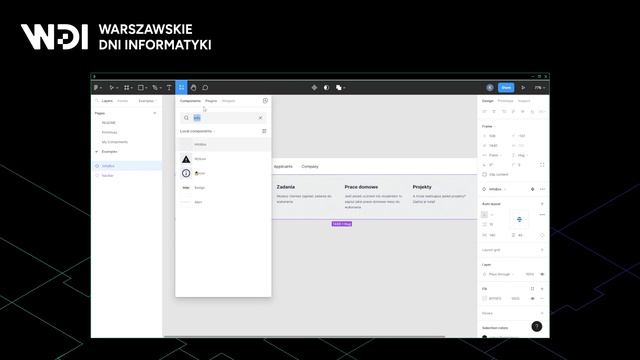Remove the fill with minus icon
Image resolution: width=640 pixels, height=360 pixels.
click(542, 299)
